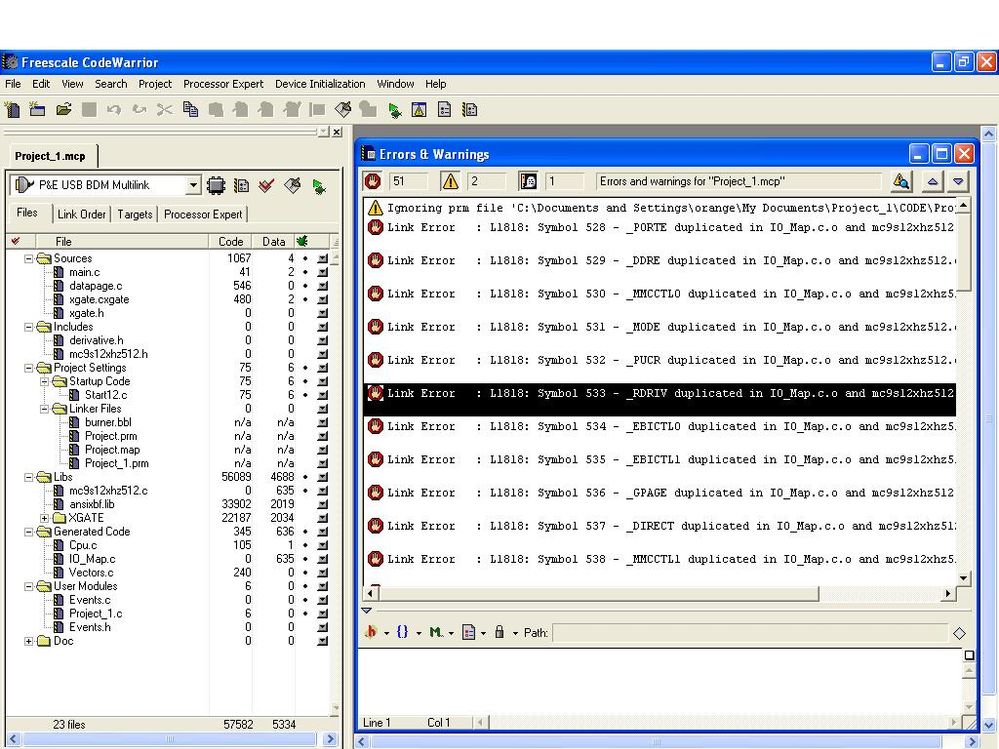Open functions braces dropdown in editor pane
Screen dimensions: 999x749
coord(408,632)
